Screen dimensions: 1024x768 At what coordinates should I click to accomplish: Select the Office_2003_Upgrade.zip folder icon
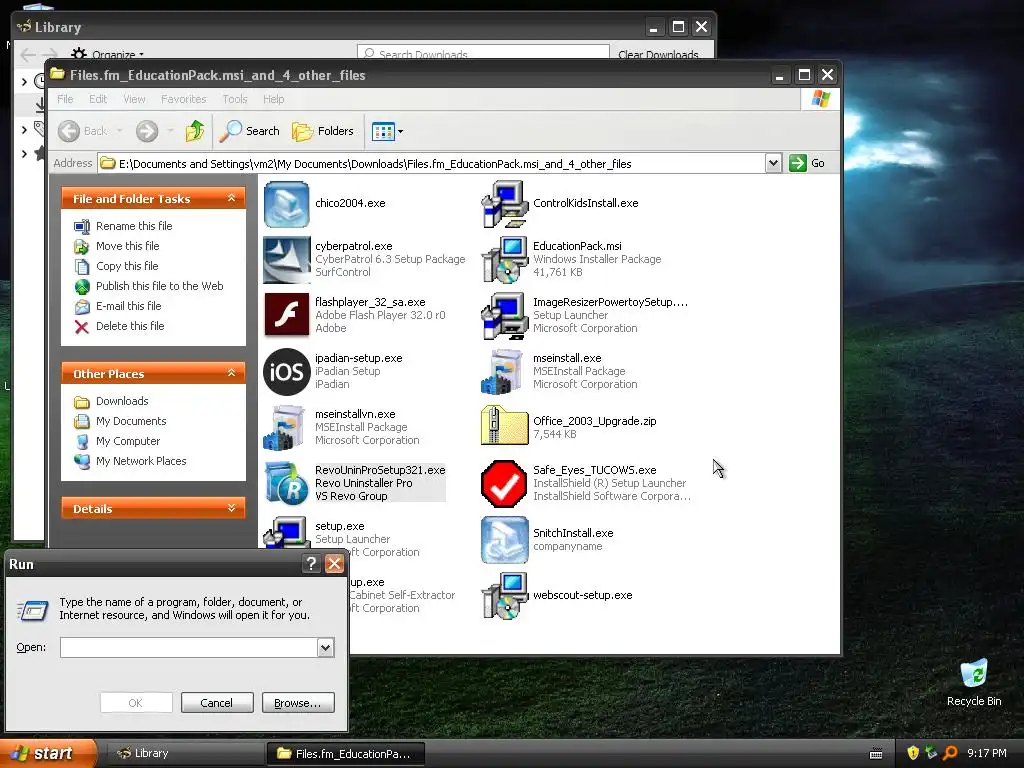pos(504,426)
